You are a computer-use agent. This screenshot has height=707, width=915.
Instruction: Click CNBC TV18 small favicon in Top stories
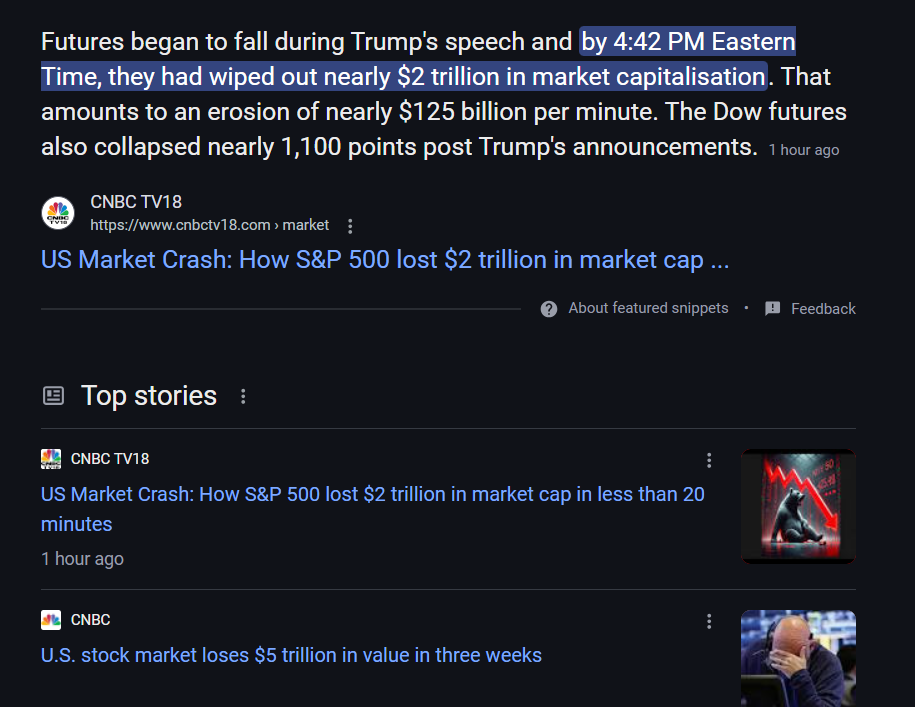point(51,459)
